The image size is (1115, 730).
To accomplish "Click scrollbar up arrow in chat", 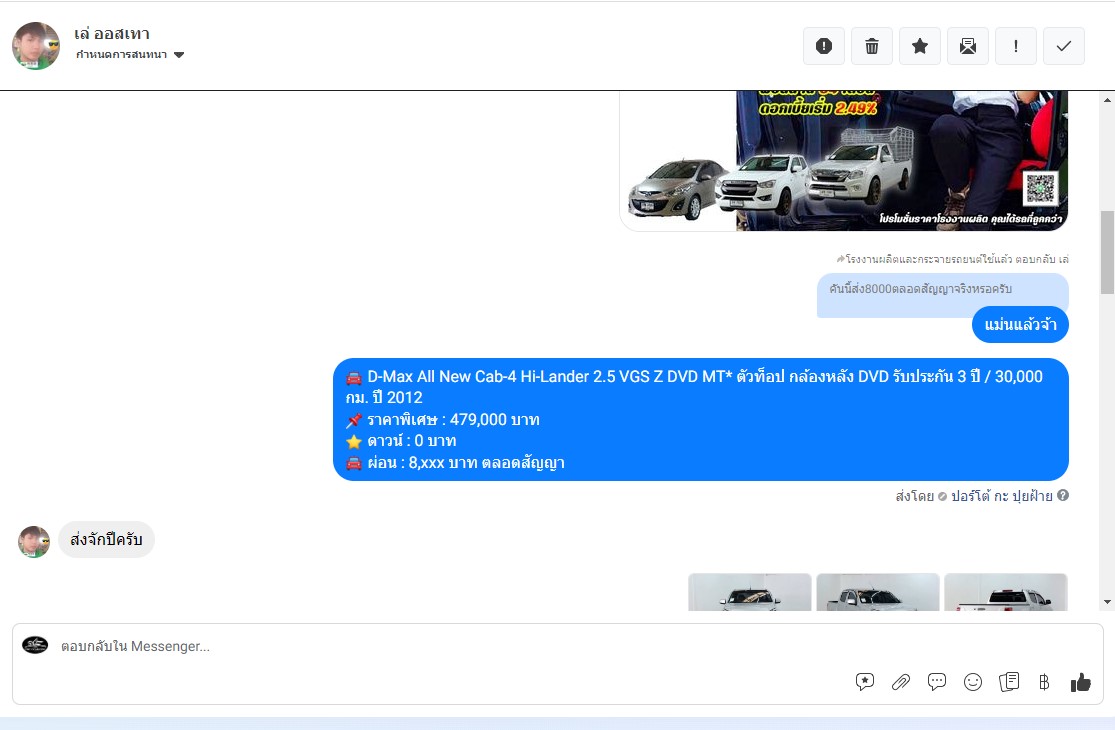I will [1107, 100].
